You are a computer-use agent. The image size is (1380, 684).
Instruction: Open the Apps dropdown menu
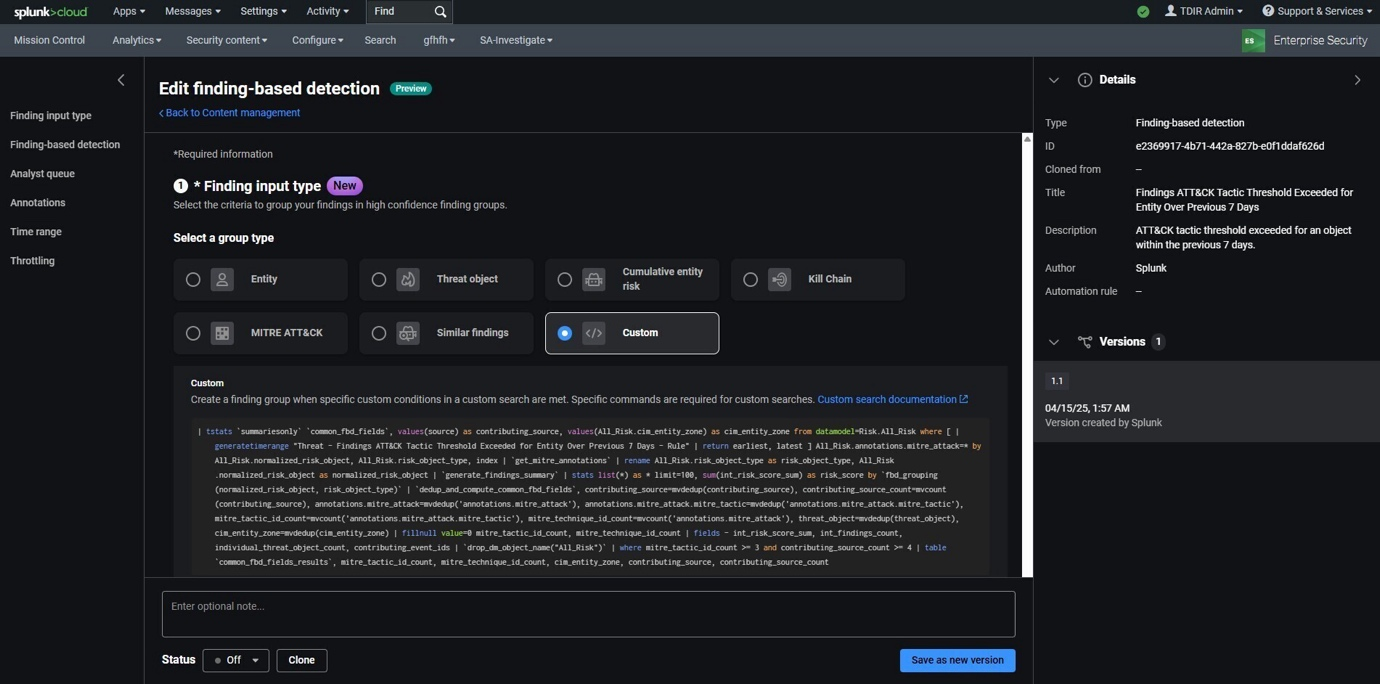click(129, 11)
